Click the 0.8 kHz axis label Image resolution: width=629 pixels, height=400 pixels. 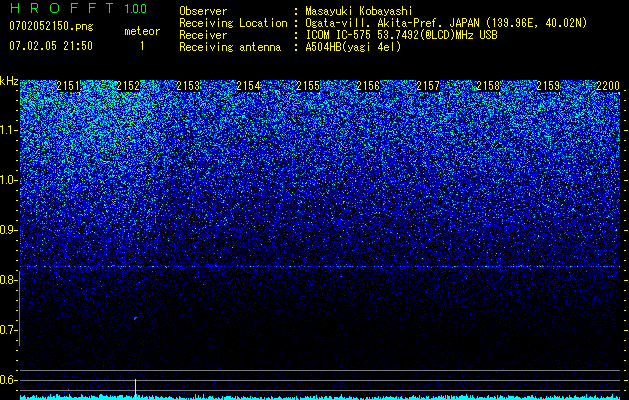tap(9, 280)
